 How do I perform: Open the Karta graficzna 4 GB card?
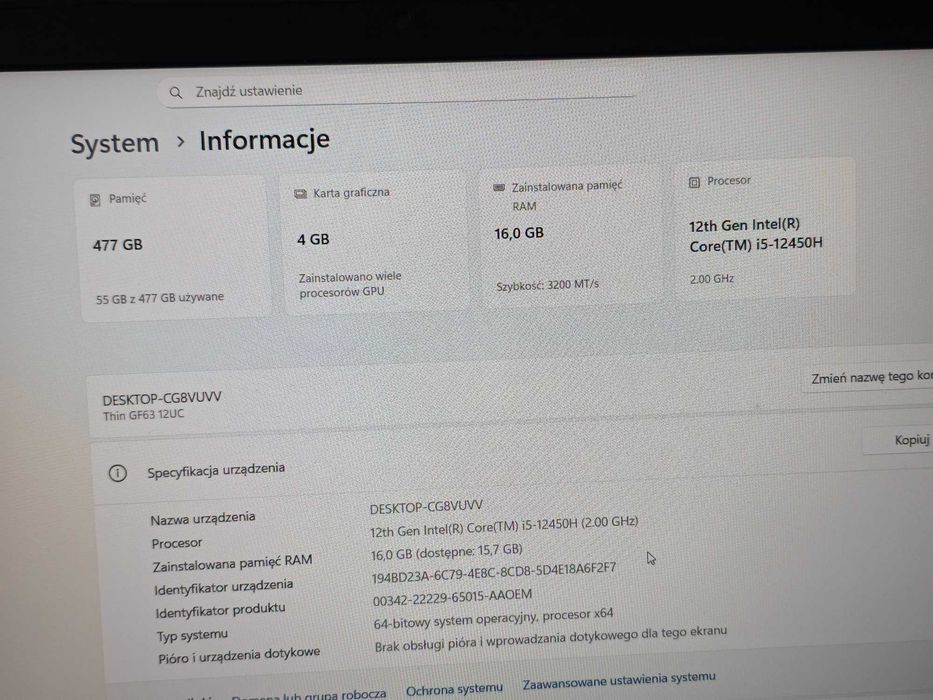pos(375,242)
